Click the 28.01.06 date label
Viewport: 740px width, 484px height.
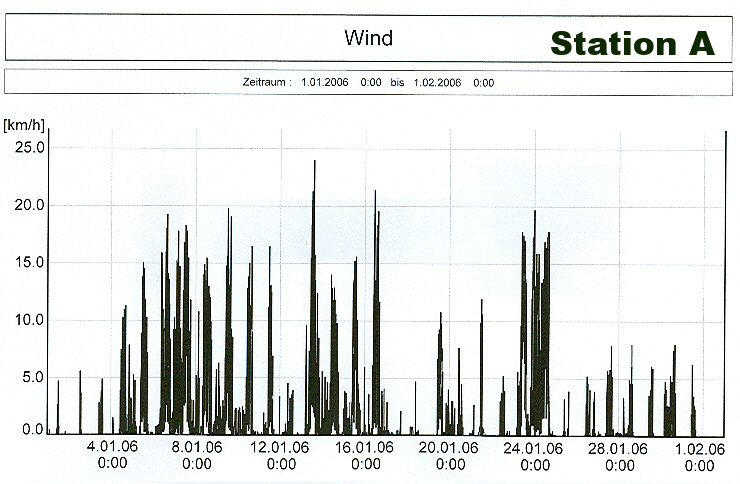tap(619, 448)
